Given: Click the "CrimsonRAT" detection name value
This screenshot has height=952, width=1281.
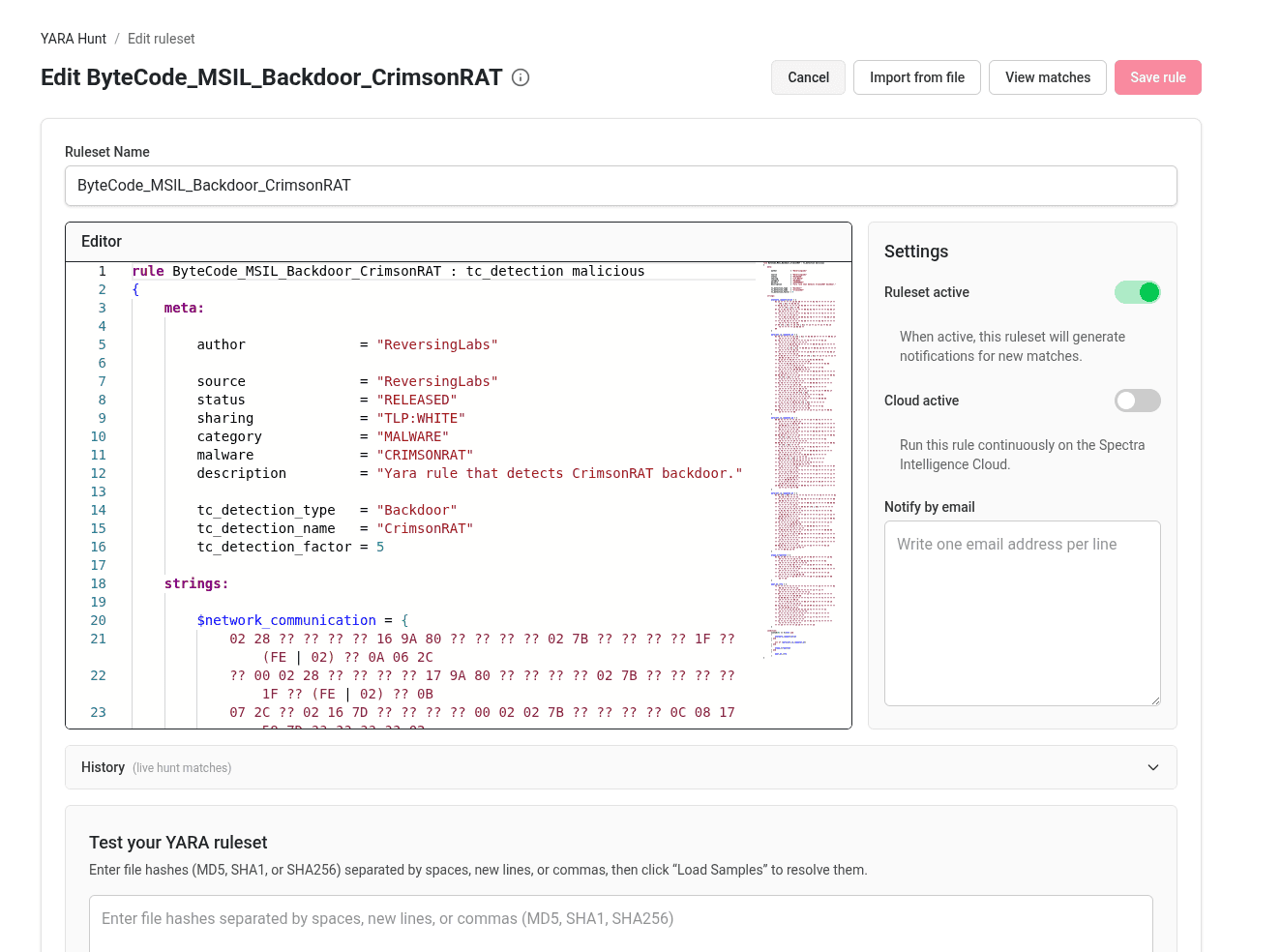Looking at the screenshot, I should pyautogui.click(x=425, y=528).
